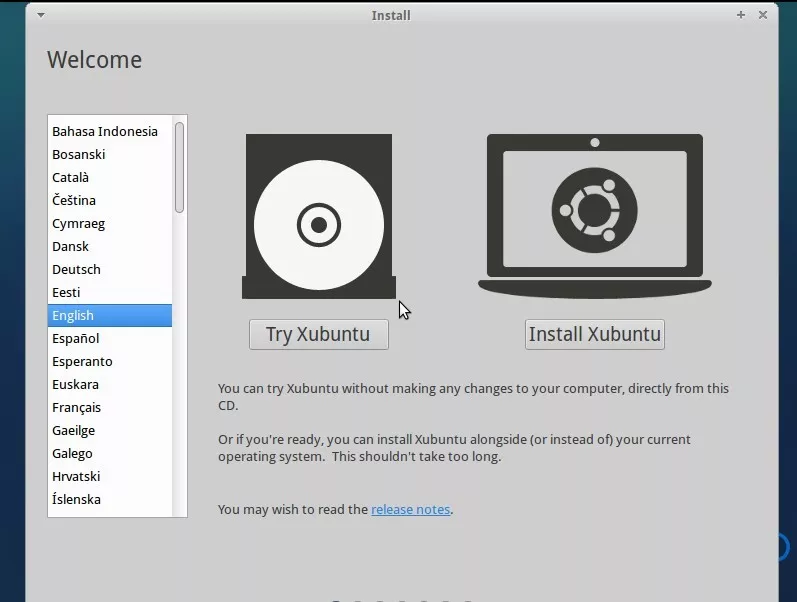This screenshot has height=602, width=797.
Task: Choose Gaeilge from the language list
Action: [x=110, y=430]
